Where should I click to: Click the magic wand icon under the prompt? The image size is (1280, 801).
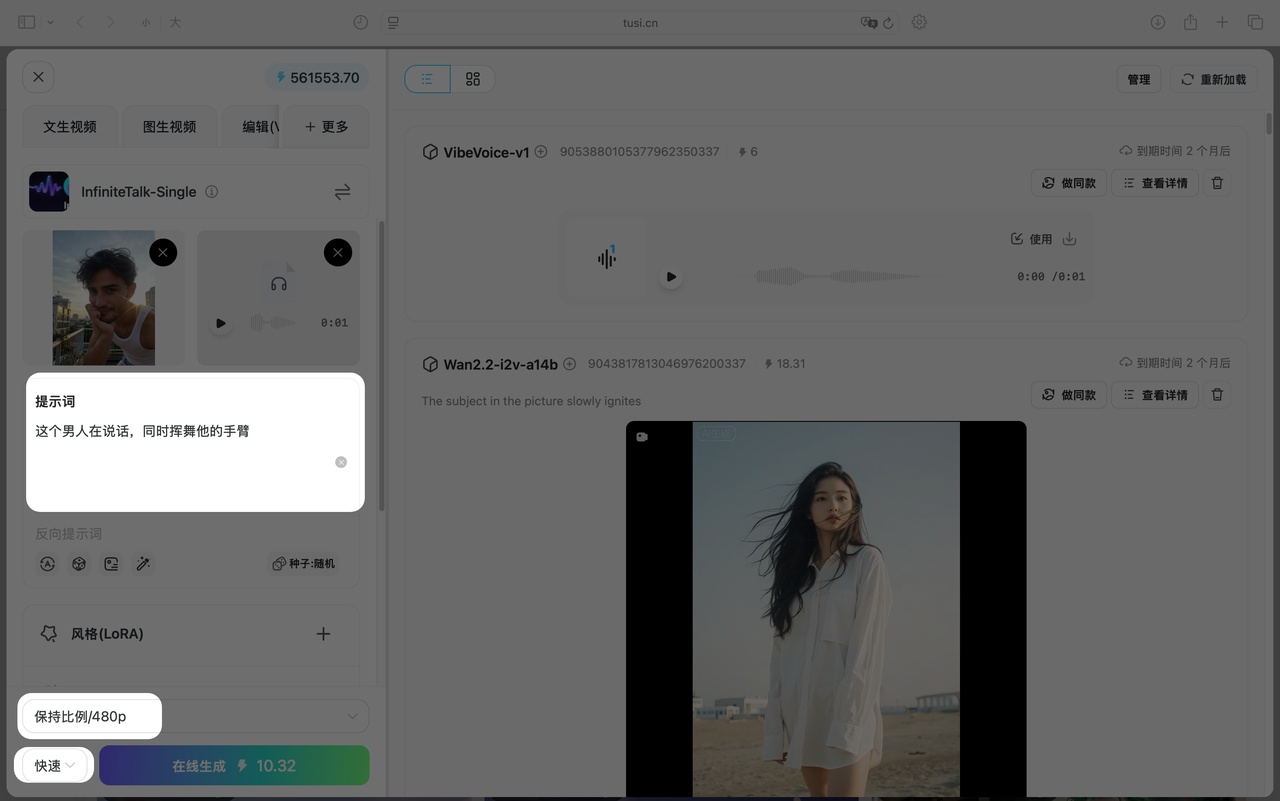click(143, 564)
